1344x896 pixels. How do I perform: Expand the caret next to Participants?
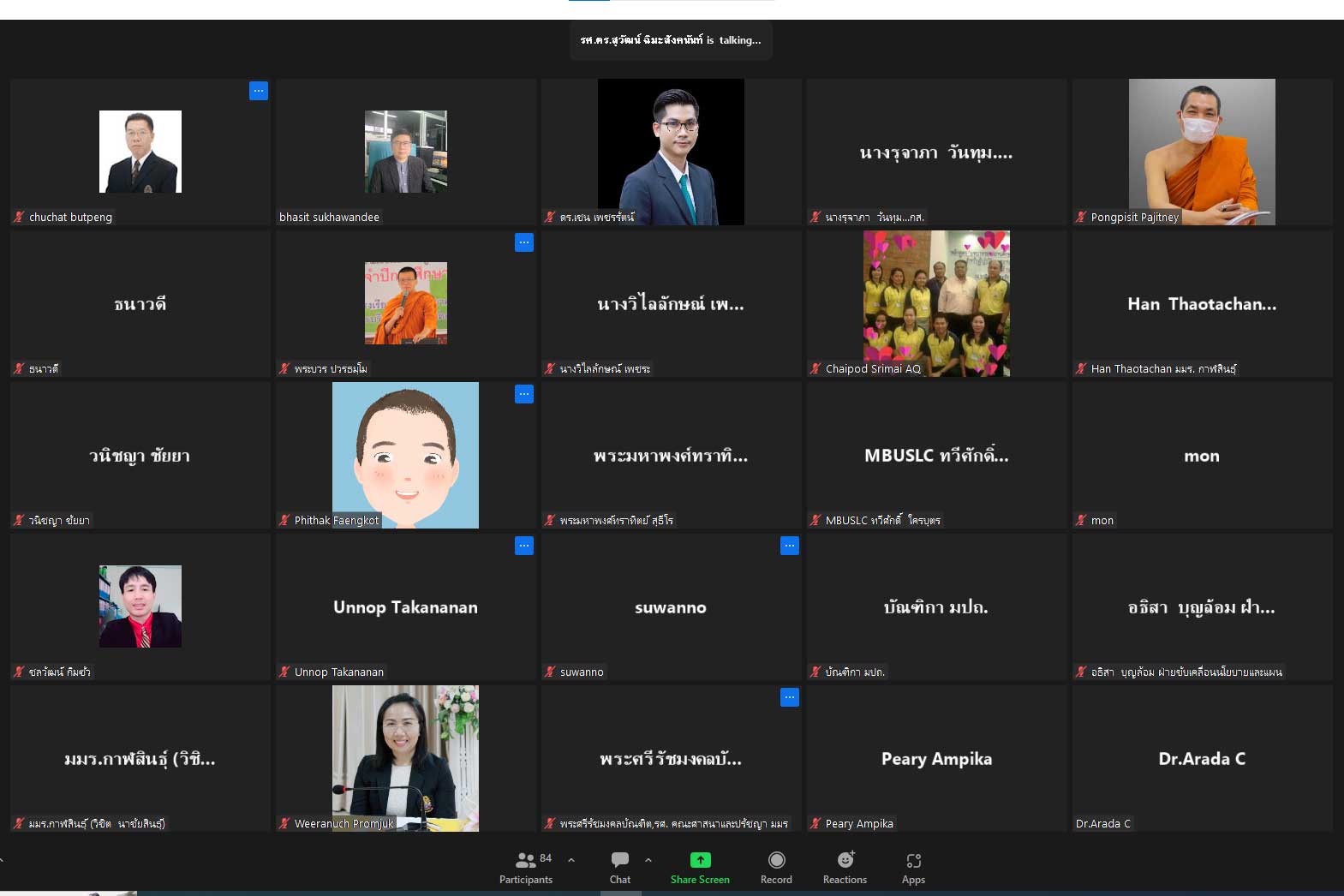click(571, 860)
